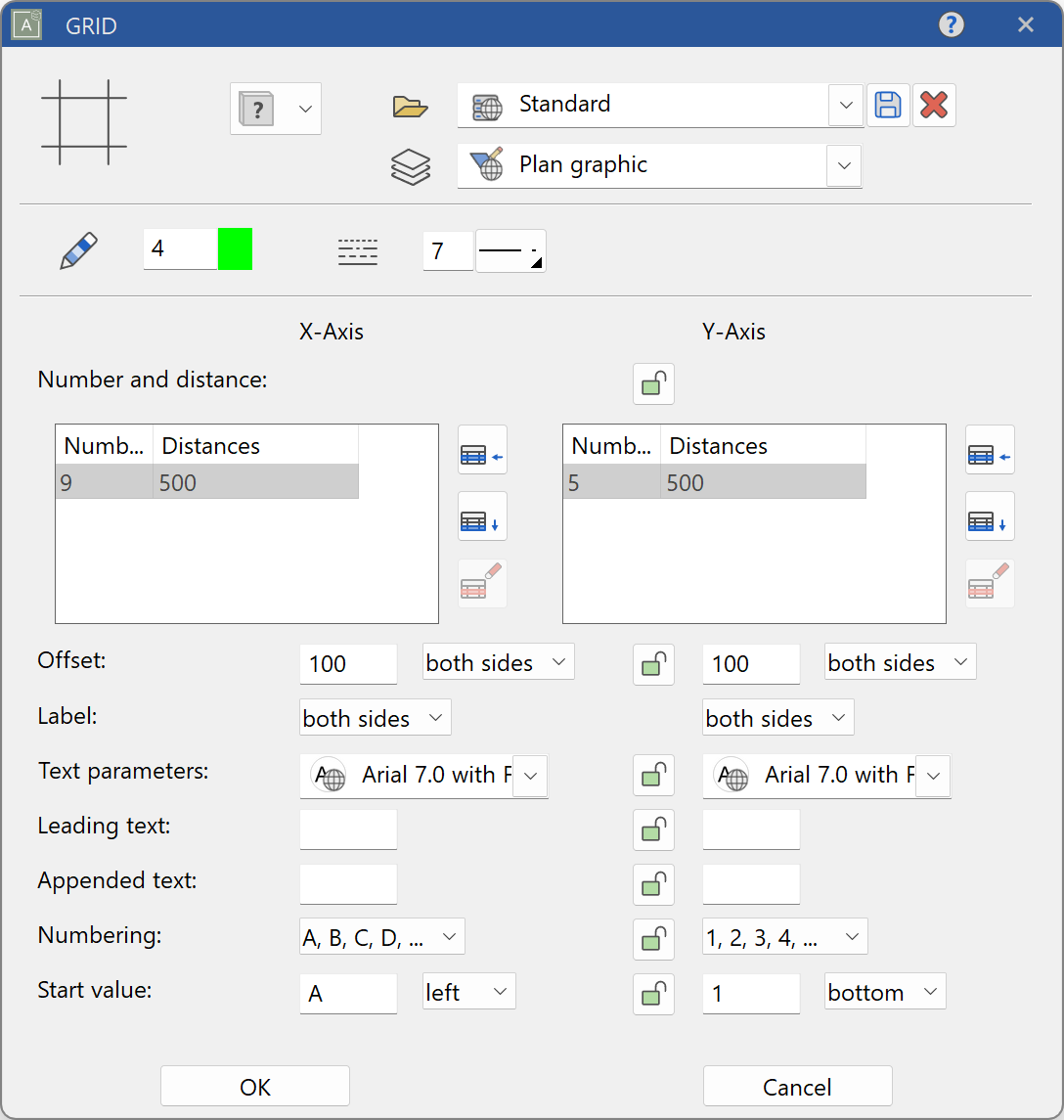Save the Standard favorite with the floppy disk icon
Image resolution: width=1064 pixels, height=1120 pixels.
(x=888, y=105)
